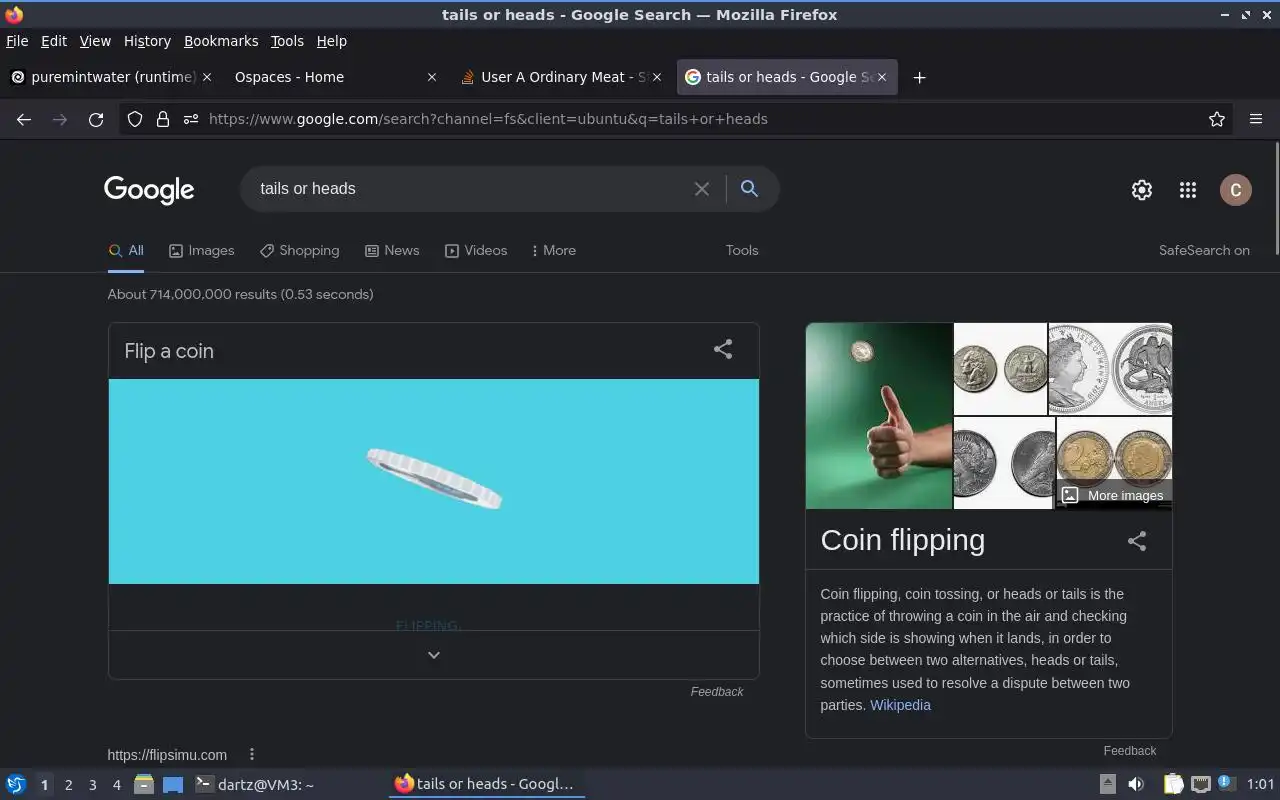
Task: Open the Google apps grid
Action: point(1188,190)
